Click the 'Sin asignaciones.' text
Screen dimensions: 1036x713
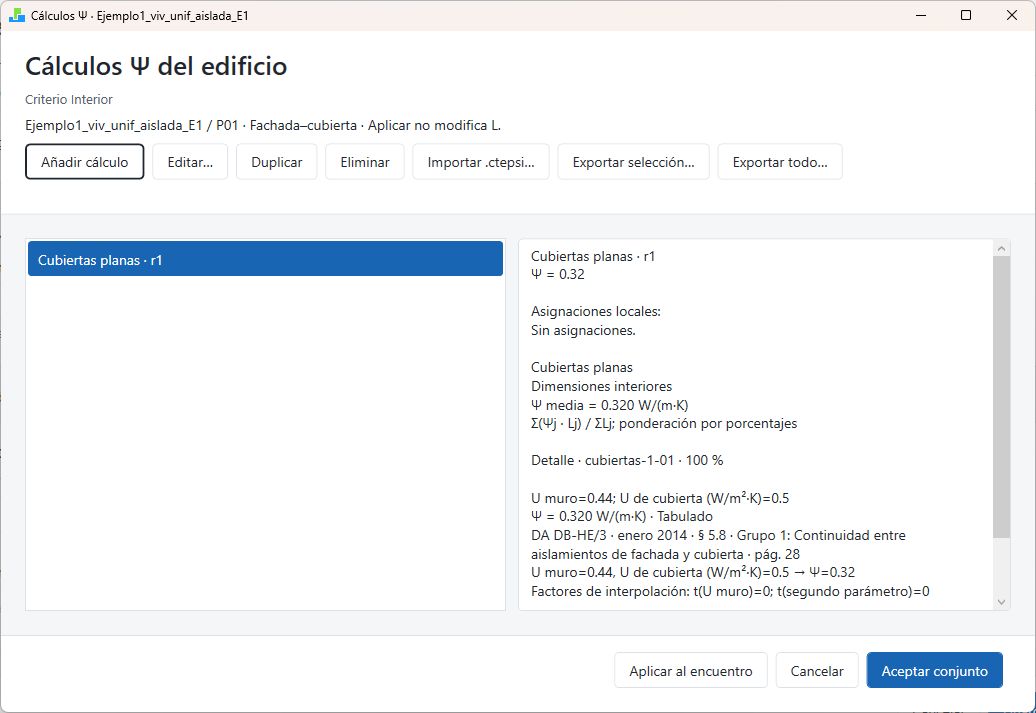tap(583, 330)
